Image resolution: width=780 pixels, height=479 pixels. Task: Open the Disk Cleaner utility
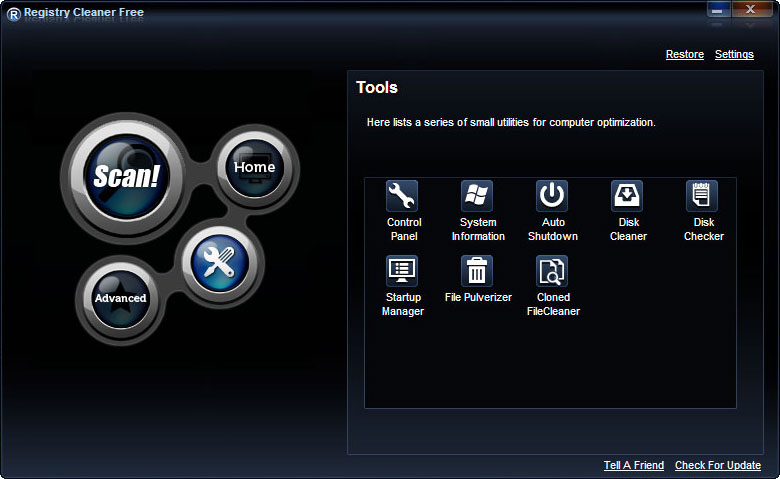click(x=627, y=196)
